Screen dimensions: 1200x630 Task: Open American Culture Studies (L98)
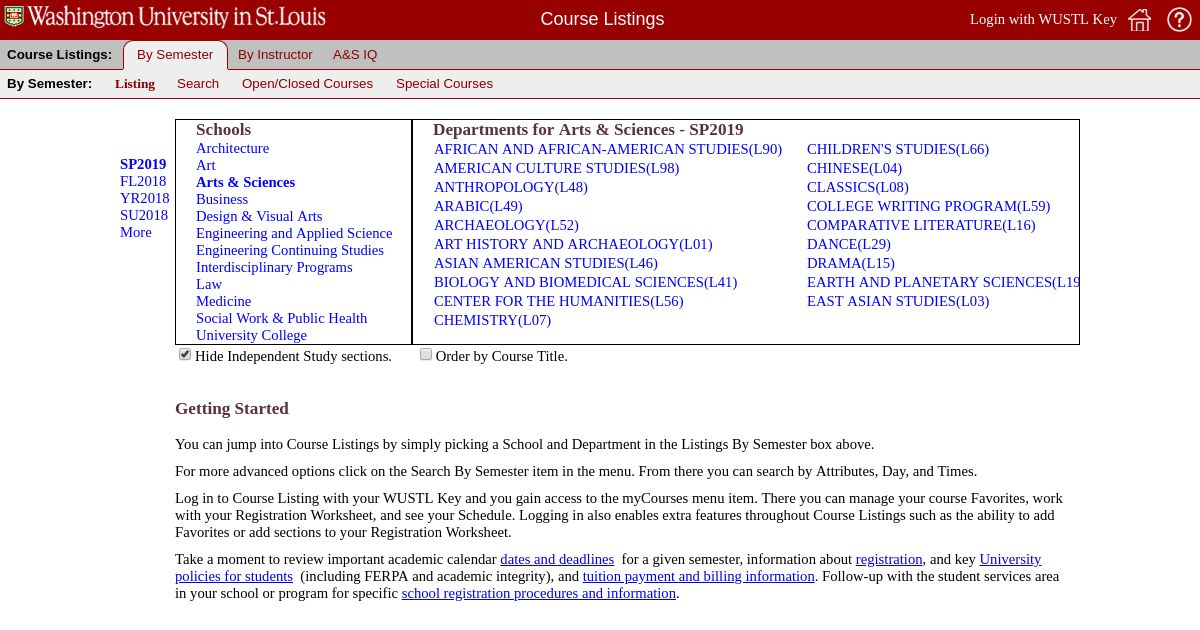(x=556, y=168)
